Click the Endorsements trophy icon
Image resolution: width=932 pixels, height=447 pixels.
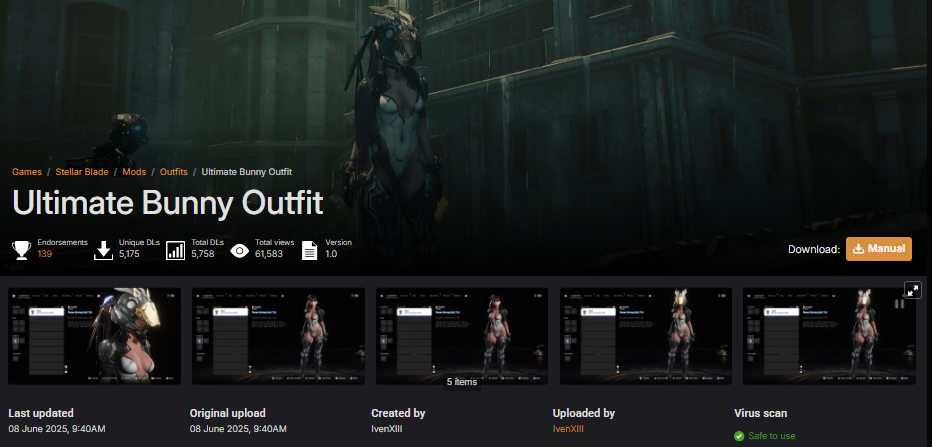tap(22, 250)
